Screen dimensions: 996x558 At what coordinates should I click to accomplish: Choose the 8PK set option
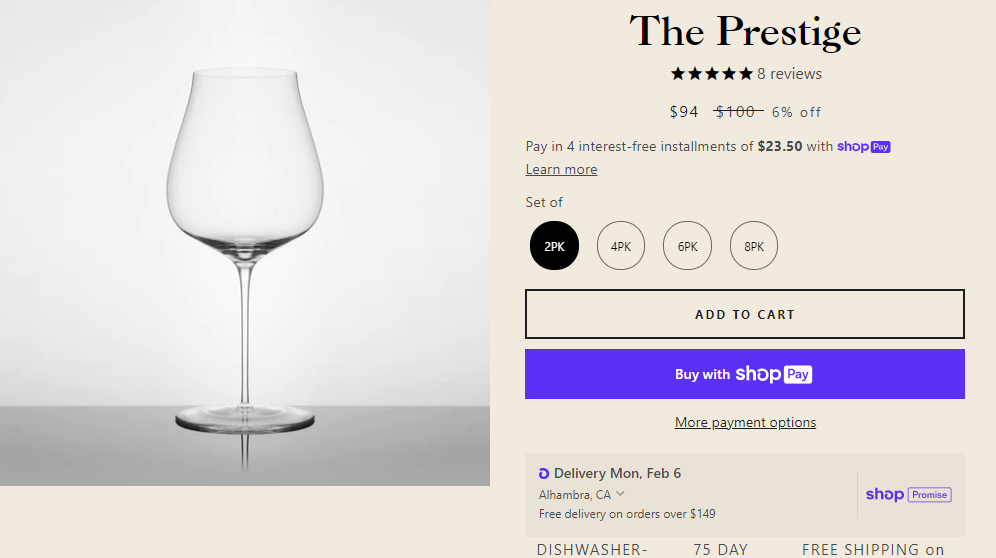[754, 246]
